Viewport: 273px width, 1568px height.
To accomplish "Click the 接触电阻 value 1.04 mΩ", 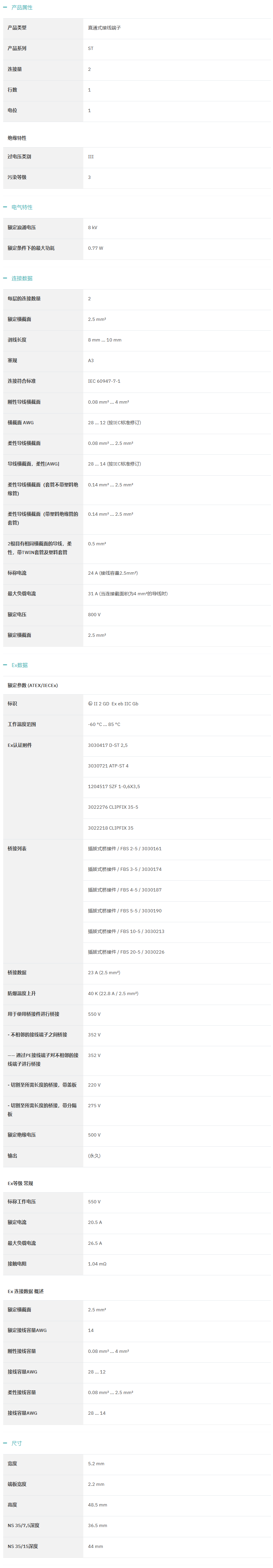I will 97,1264.
